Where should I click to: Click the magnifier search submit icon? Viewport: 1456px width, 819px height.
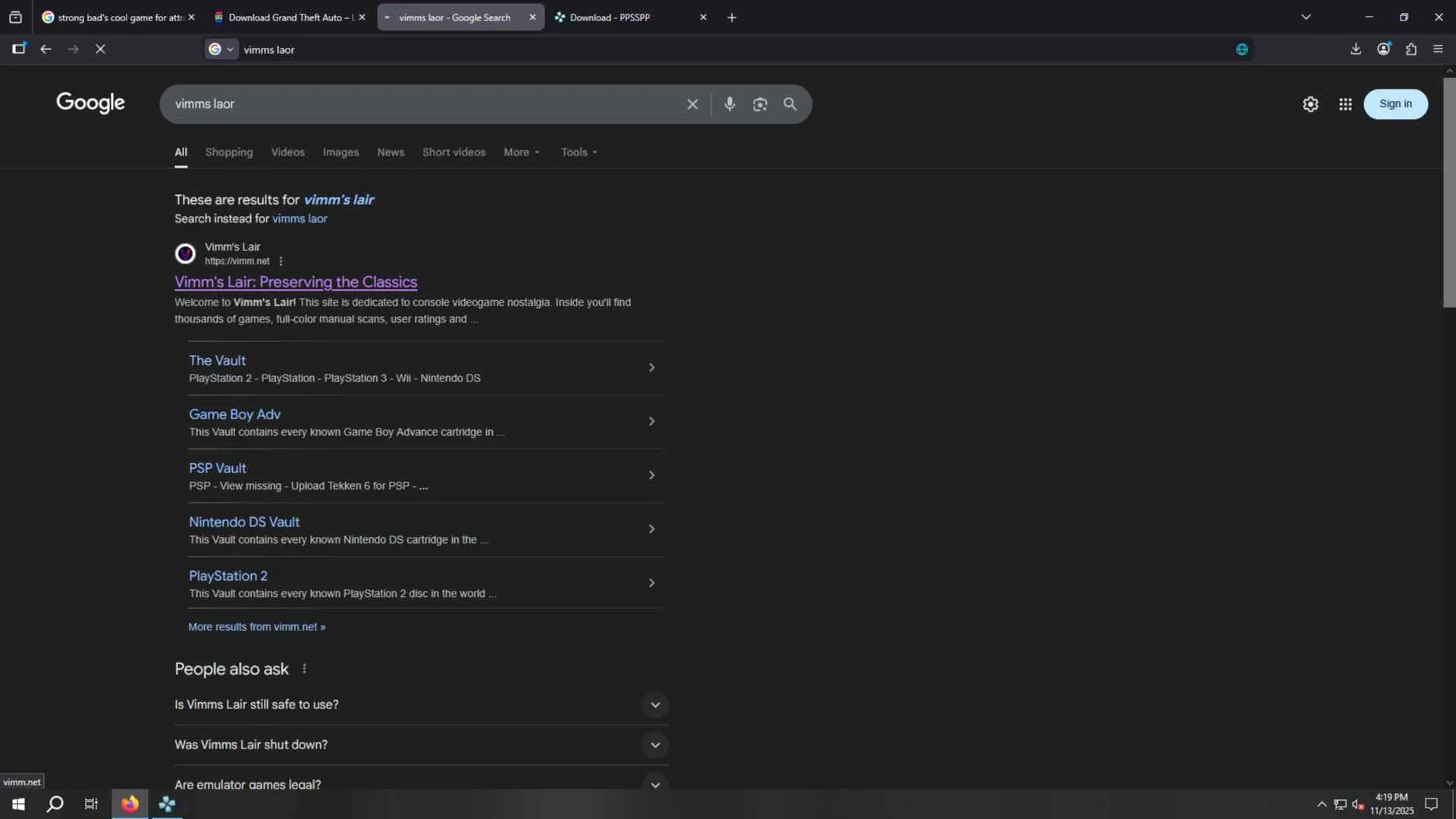click(x=790, y=104)
